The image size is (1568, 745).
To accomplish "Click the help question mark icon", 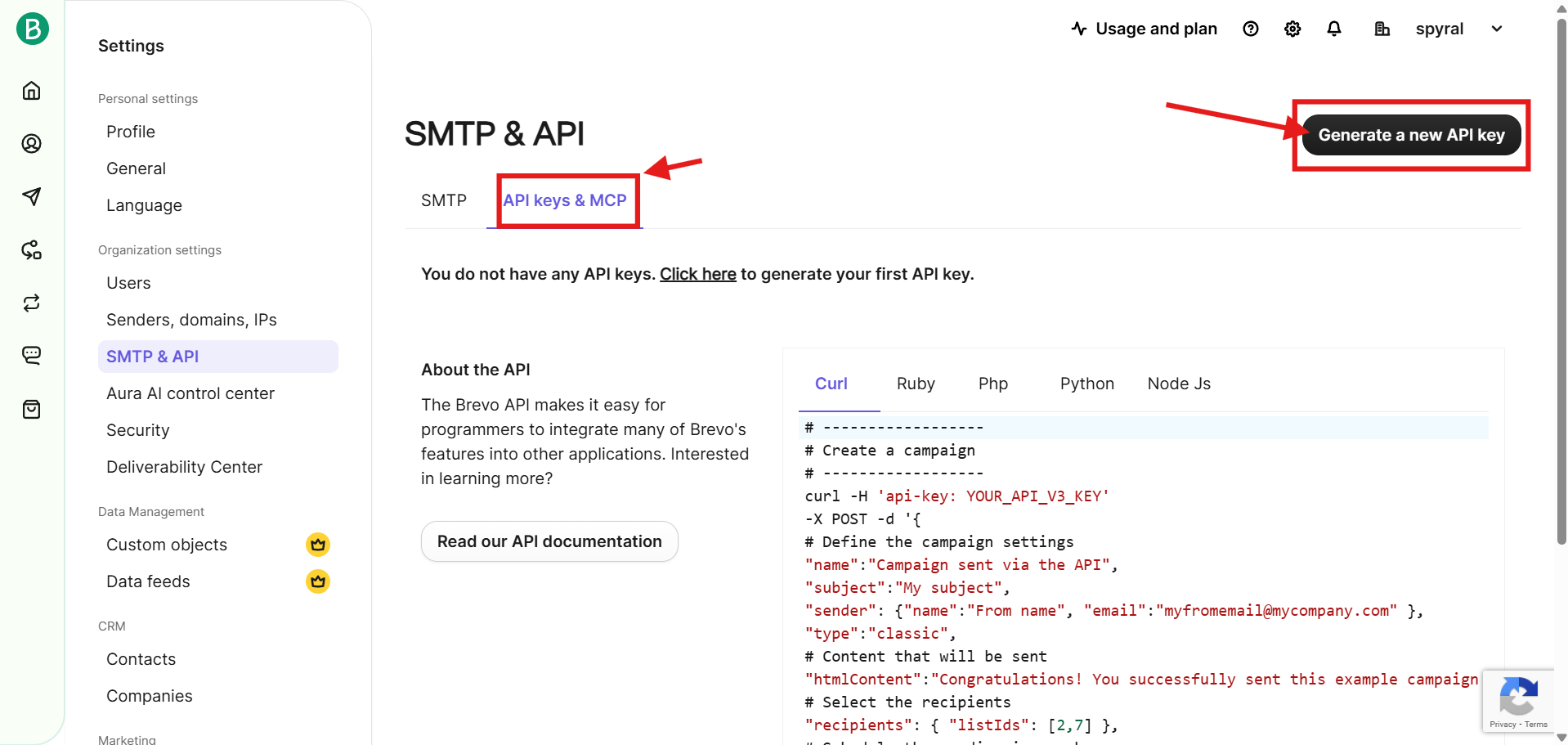I will click(x=1250, y=29).
